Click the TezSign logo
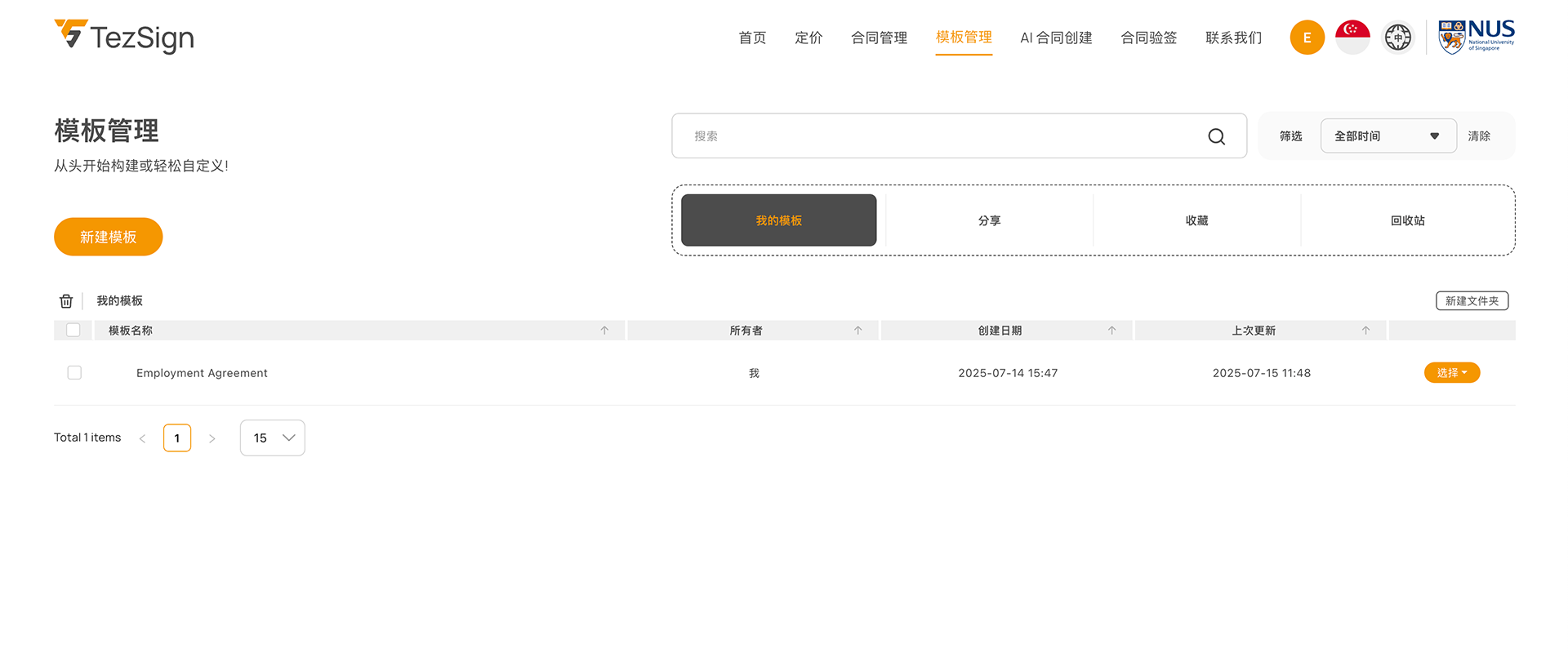The image size is (1568, 653). tap(124, 37)
